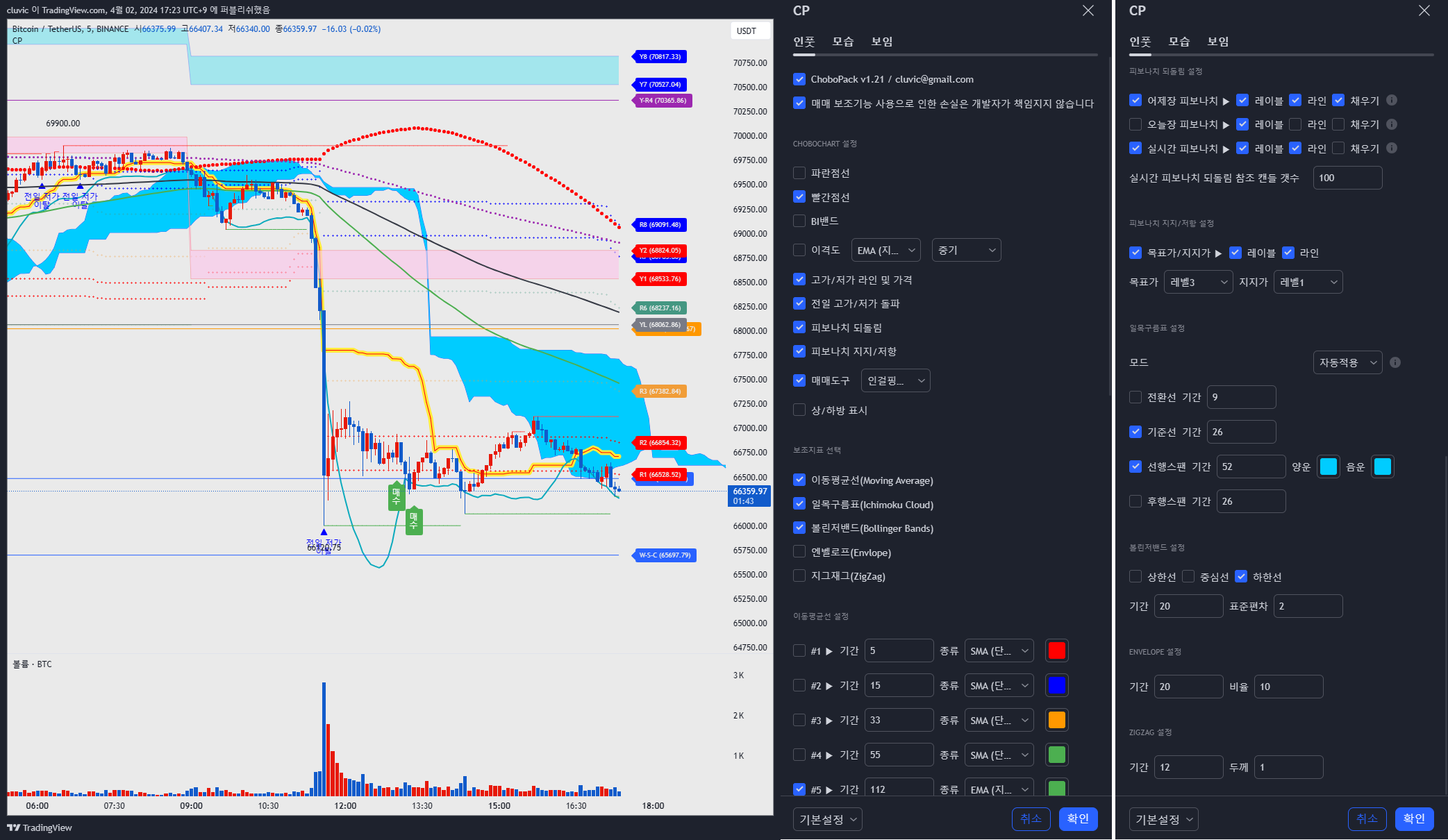
Task: Click the info icon next to 자동적용 mode
Action: [1395, 362]
